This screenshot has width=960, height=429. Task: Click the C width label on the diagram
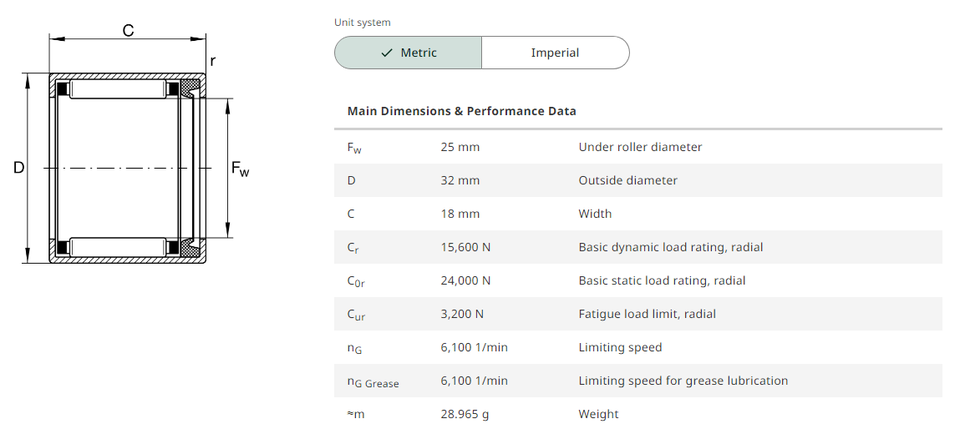[128, 31]
